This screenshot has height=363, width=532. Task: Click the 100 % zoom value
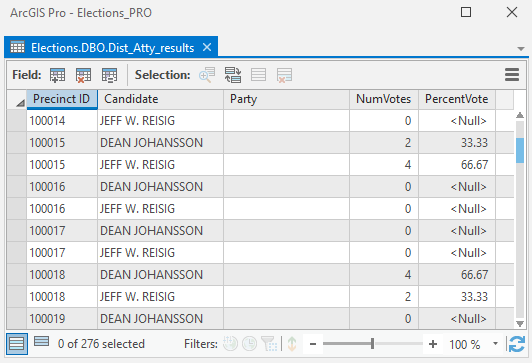pyautogui.click(x=465, y=345)
